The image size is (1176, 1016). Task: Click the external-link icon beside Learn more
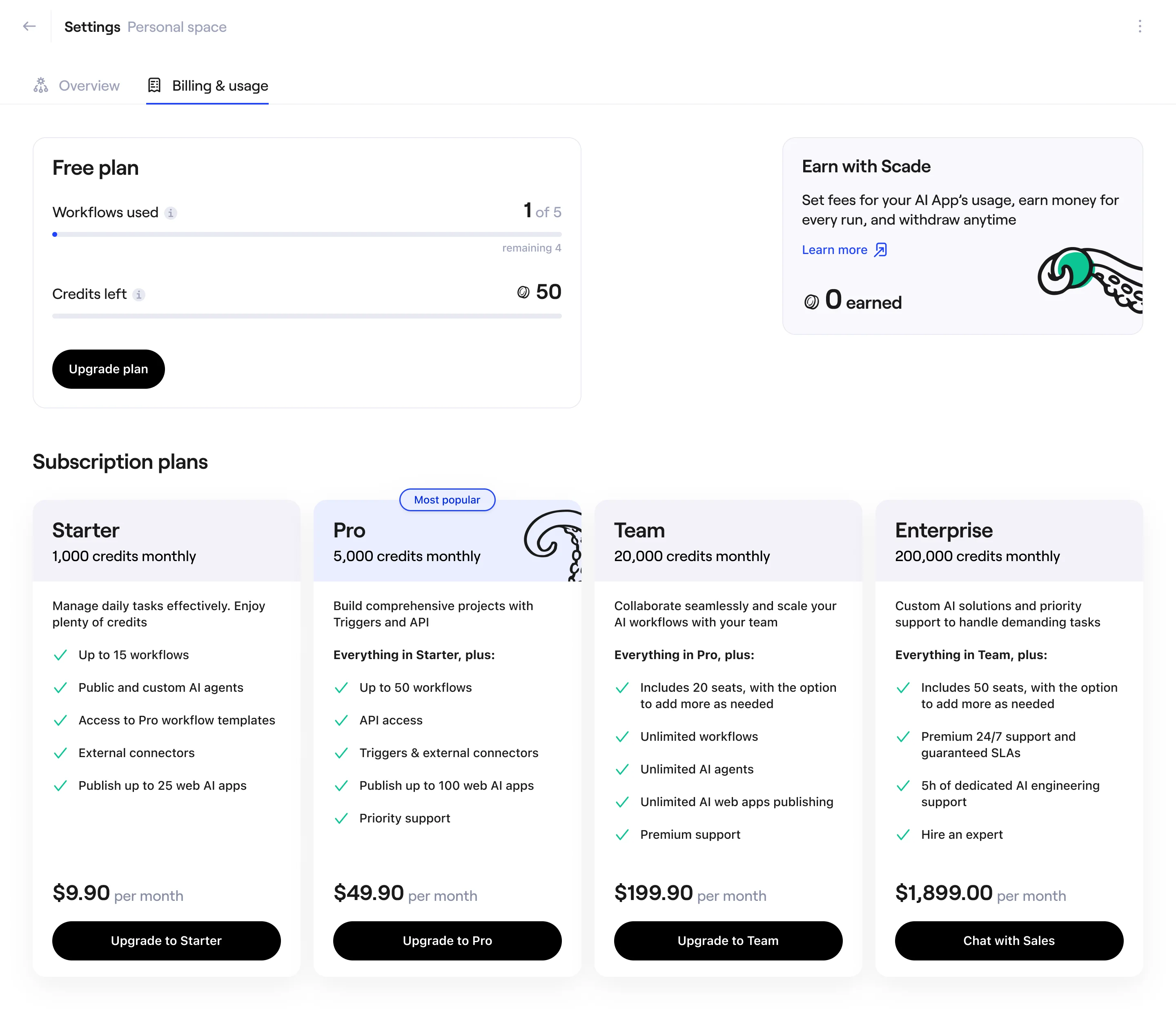tap(880, 250)
